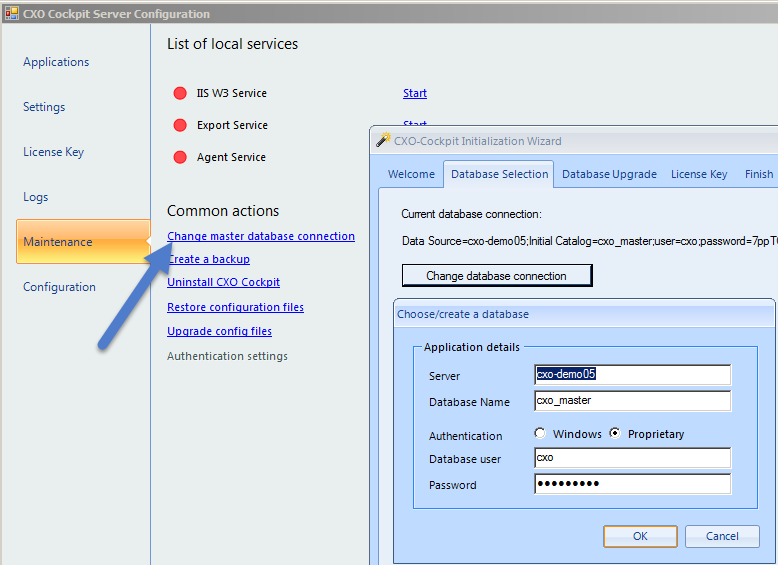Click the Choose/create a database header
Image resolution: width=778 pixels, height=565 pixels.
pyautogui.click(x=463, y=314)
